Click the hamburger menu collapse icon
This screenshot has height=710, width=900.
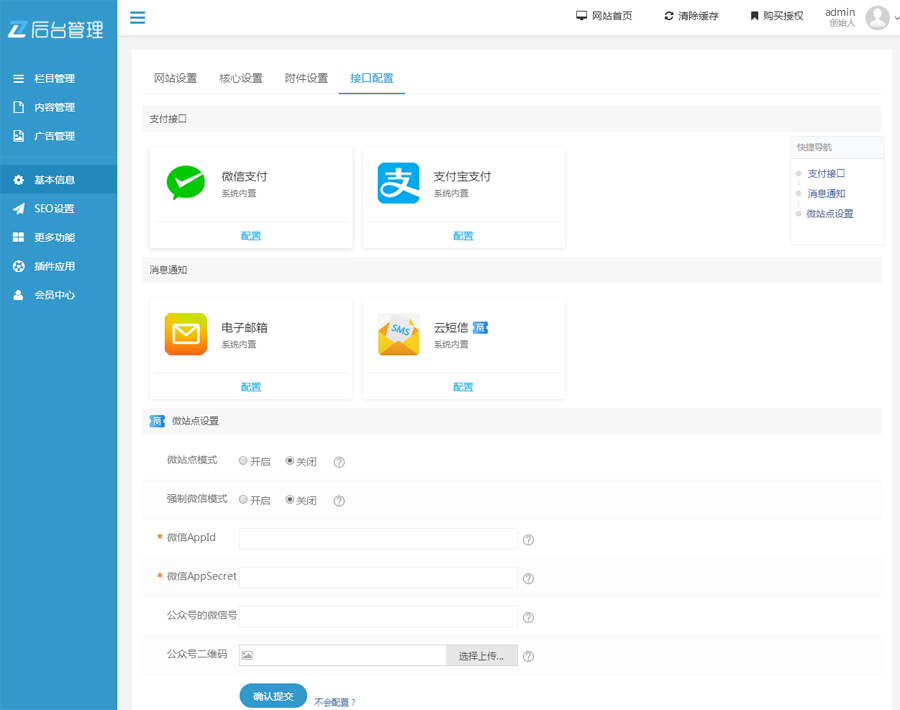tap(138, 17)
